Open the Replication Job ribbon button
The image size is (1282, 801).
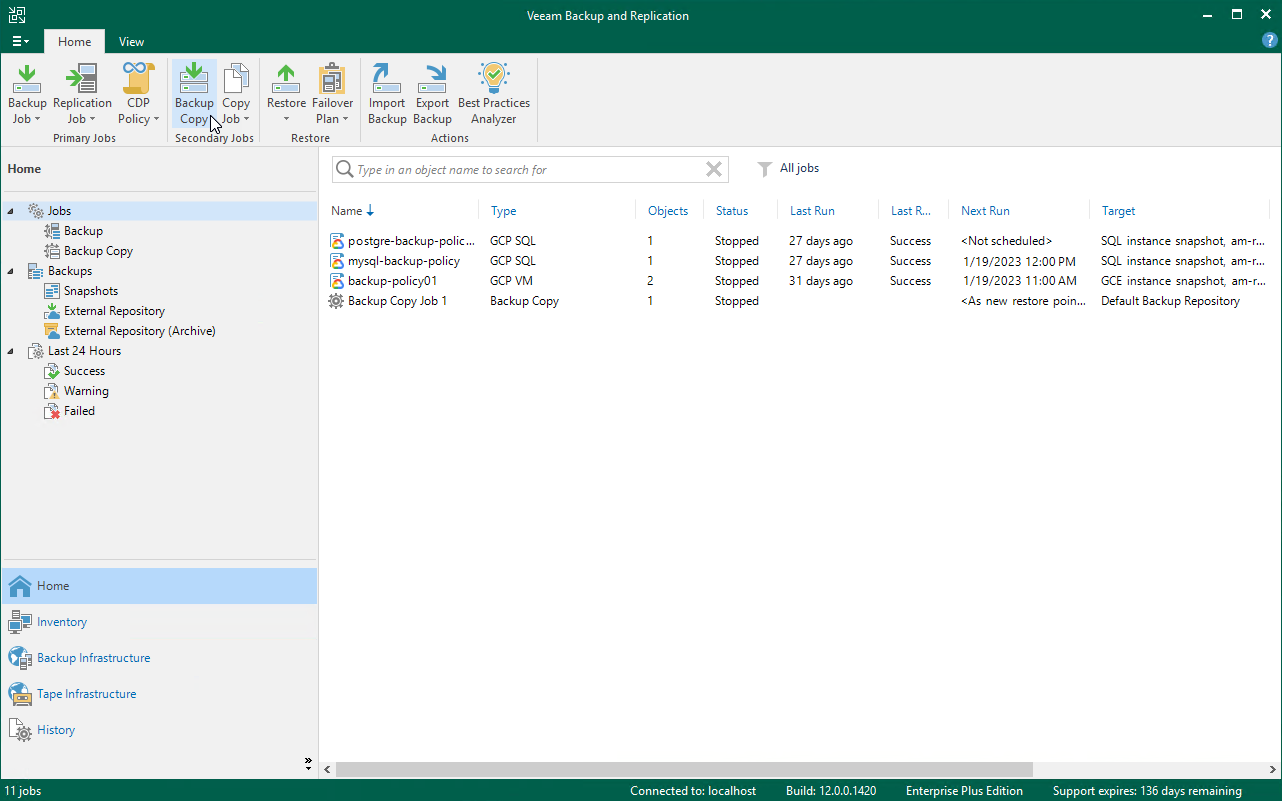pyautogui.click(x=82, y=94)
